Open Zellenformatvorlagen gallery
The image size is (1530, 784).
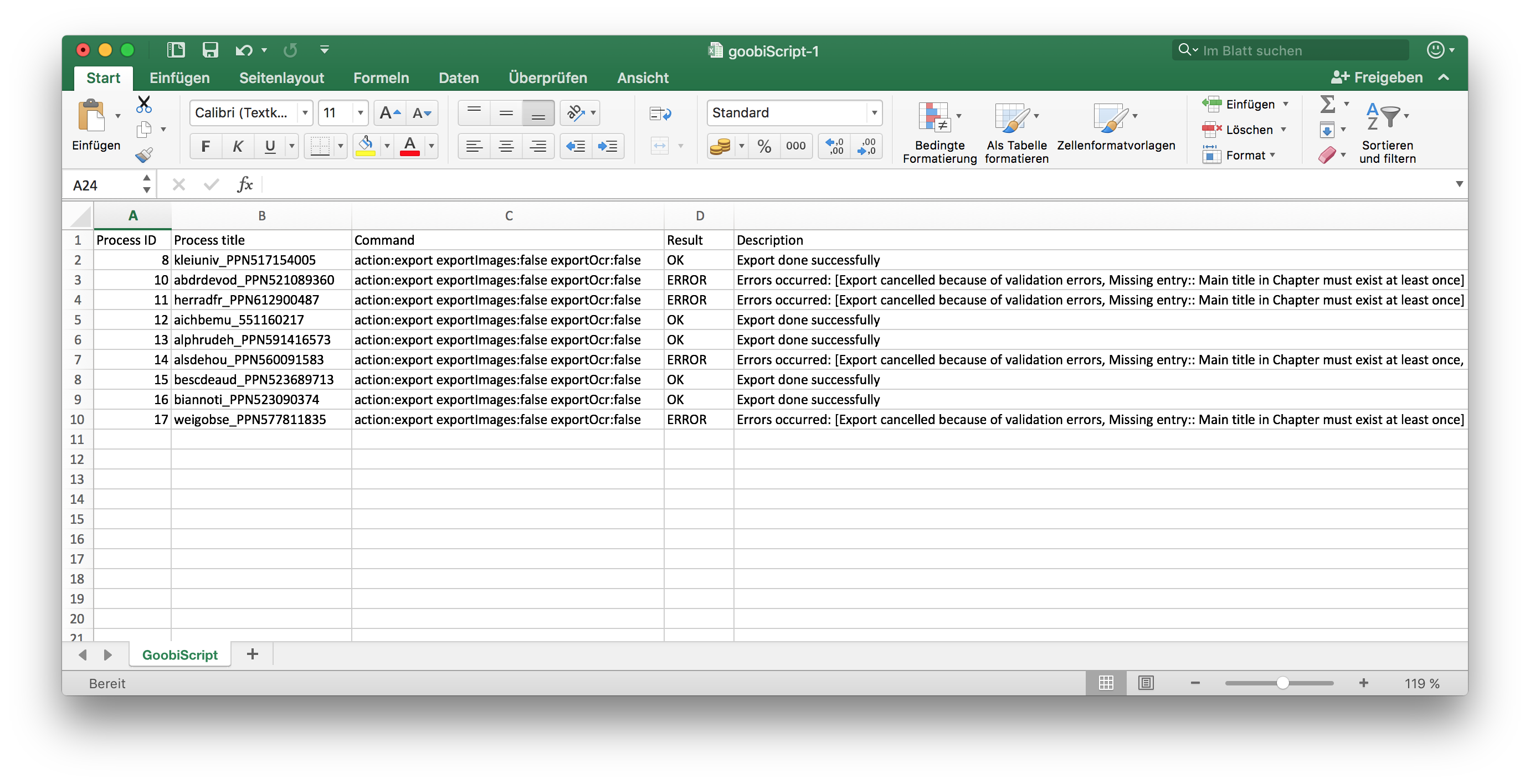(x=1116, y=127)
